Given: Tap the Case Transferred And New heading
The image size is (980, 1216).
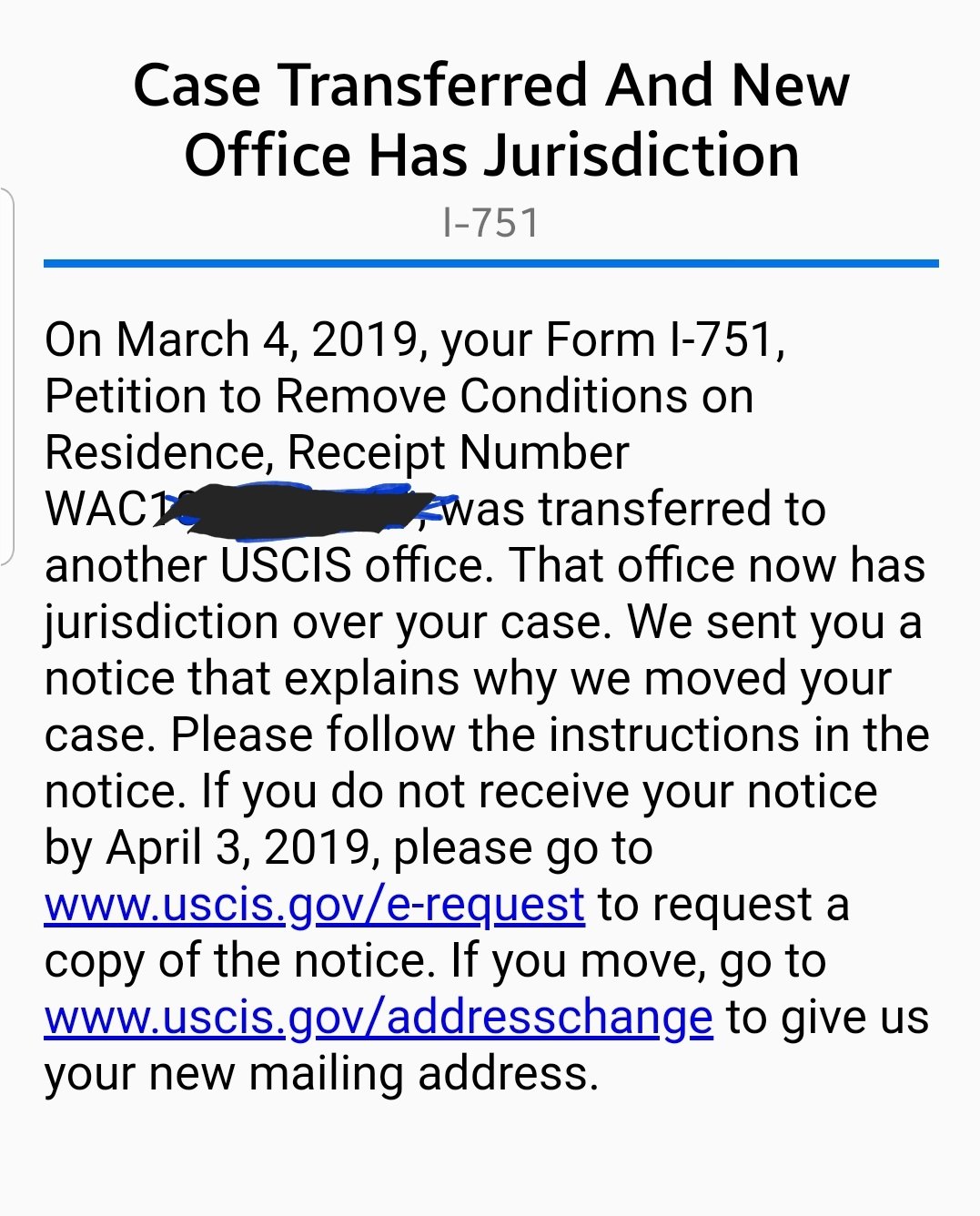Looking at the screenshot, I should tap(491, 86).
